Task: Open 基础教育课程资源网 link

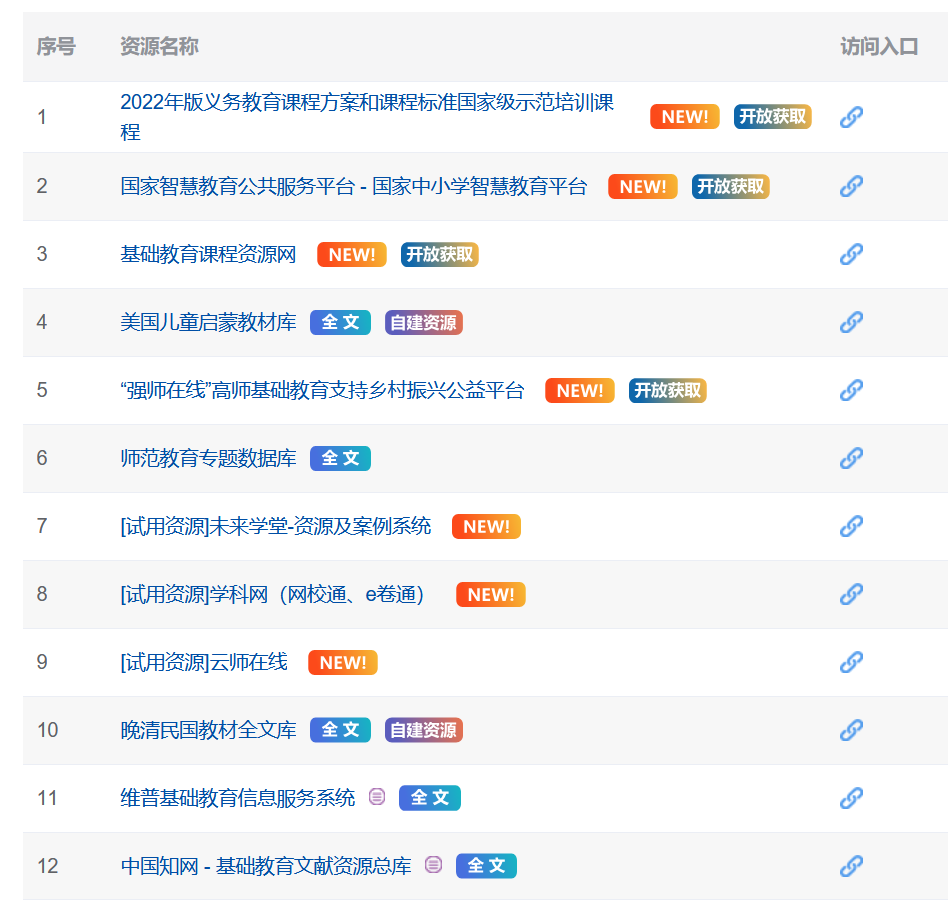Action: coord(208,255)
